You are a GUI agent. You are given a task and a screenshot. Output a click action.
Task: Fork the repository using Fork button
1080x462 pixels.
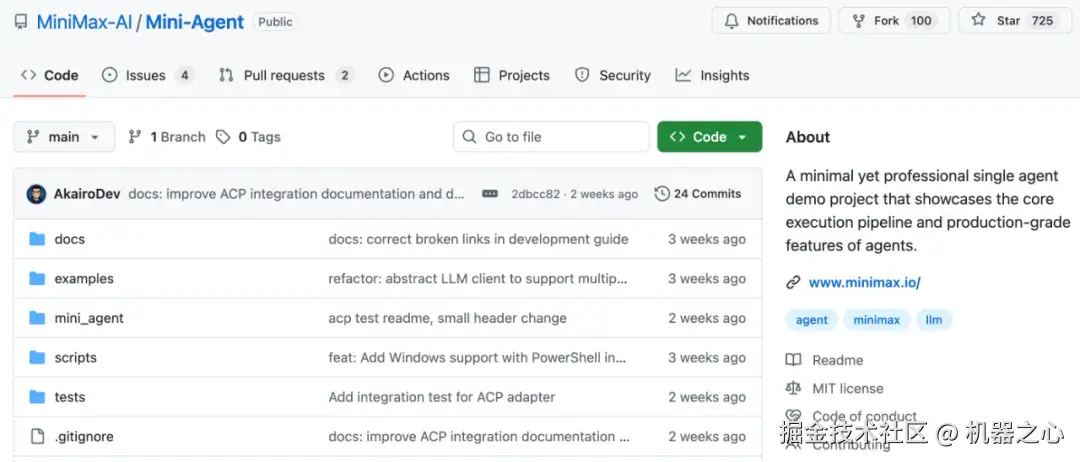[x=890, y=20]
